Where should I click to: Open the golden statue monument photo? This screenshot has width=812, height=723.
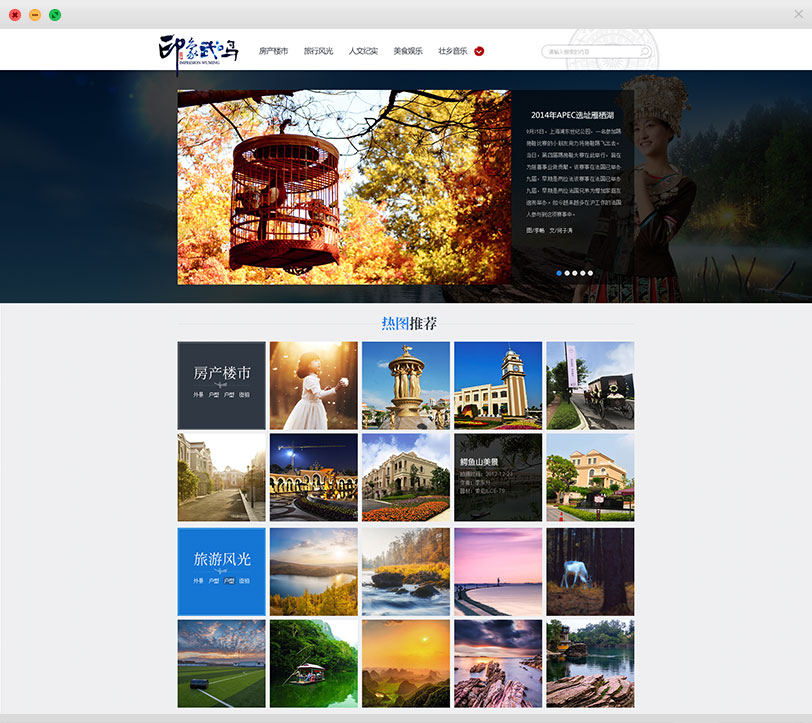pyautogui.click(x=406, y=385)
